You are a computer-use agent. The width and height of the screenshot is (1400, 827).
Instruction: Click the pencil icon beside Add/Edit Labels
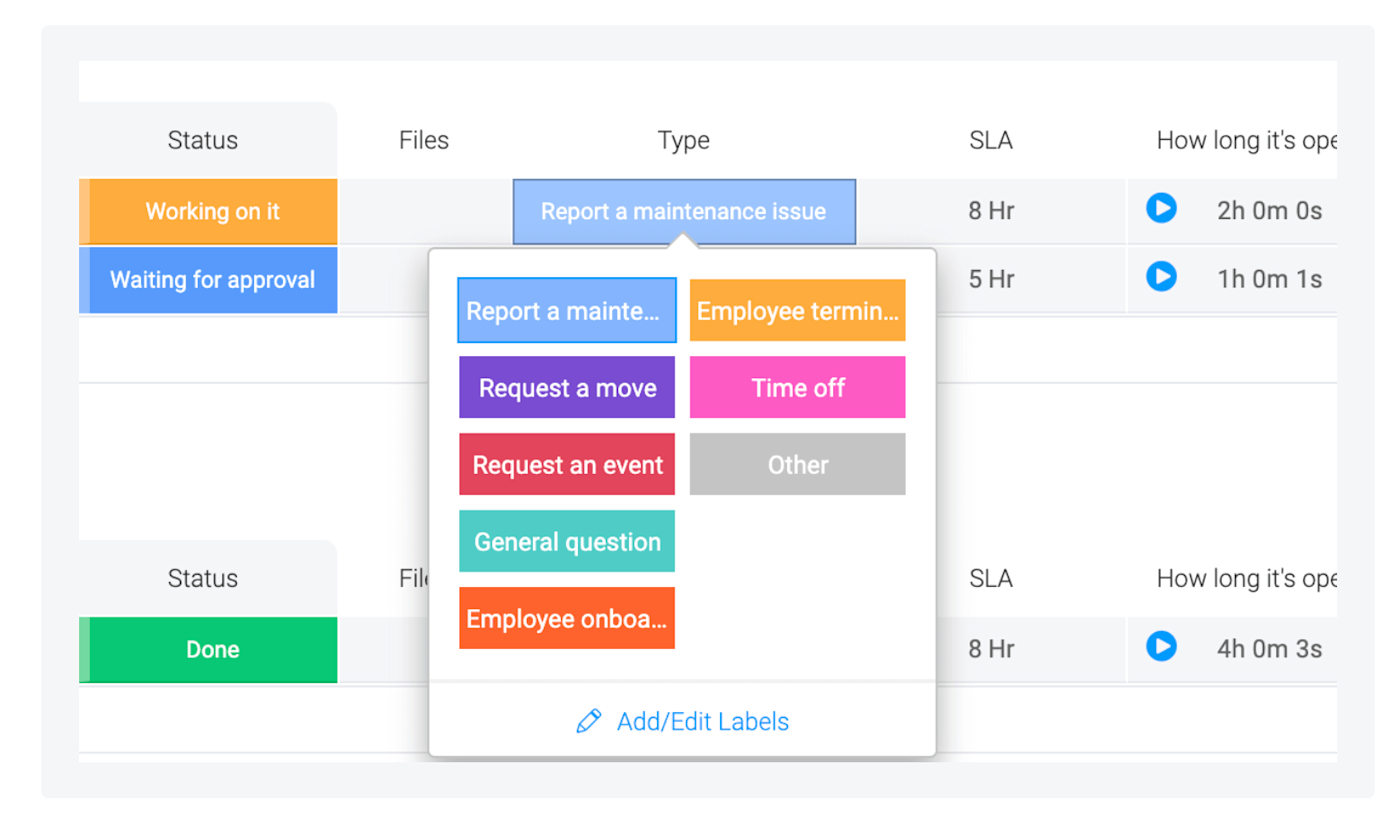(589, 721)
